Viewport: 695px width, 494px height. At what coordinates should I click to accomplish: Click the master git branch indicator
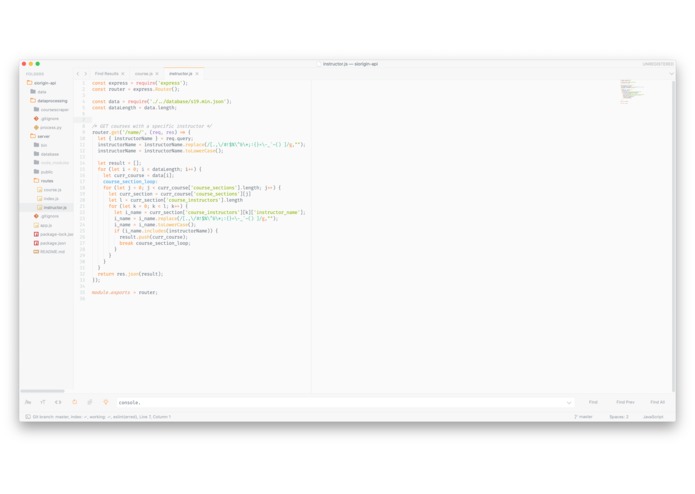click(x=583, y=416)
